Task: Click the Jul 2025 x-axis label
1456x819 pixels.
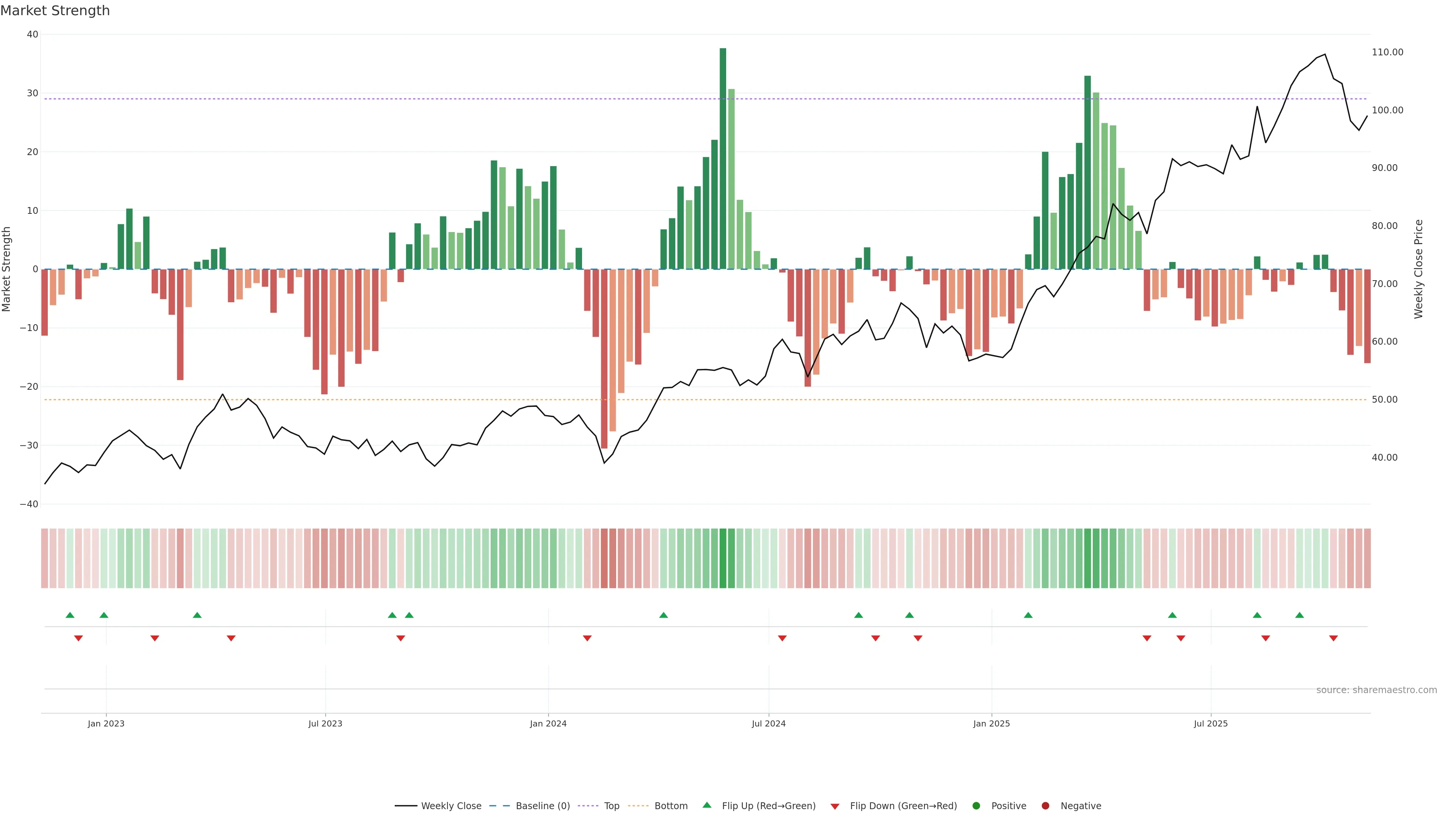Action: 1211,723
